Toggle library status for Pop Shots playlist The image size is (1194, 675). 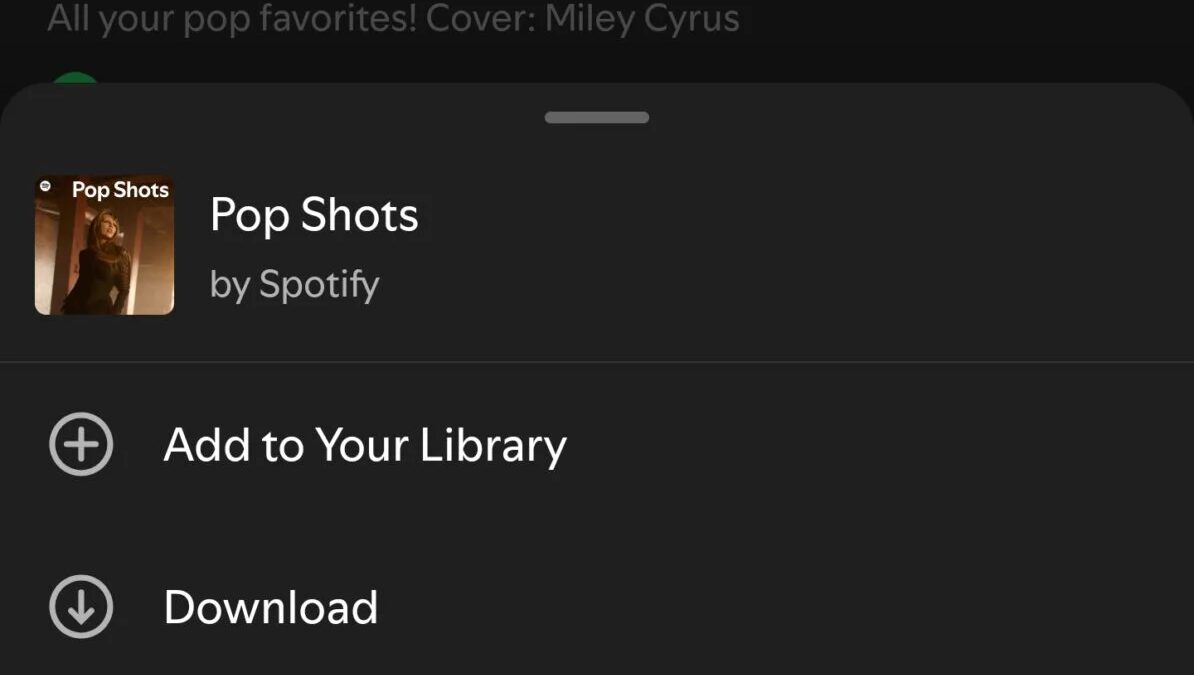[x=365, y=444]
